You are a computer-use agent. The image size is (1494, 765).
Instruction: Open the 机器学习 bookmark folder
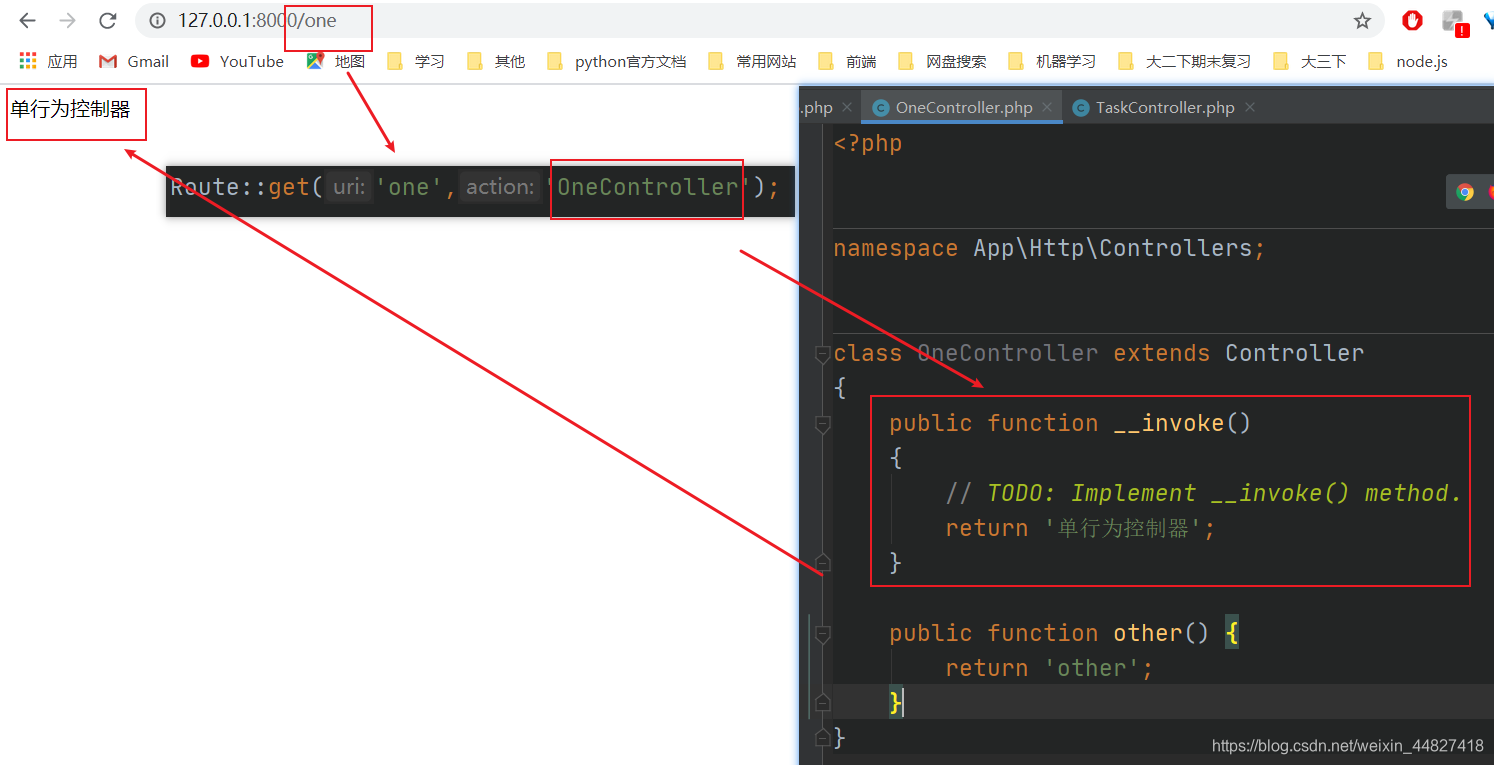(x=1052, y=61)
